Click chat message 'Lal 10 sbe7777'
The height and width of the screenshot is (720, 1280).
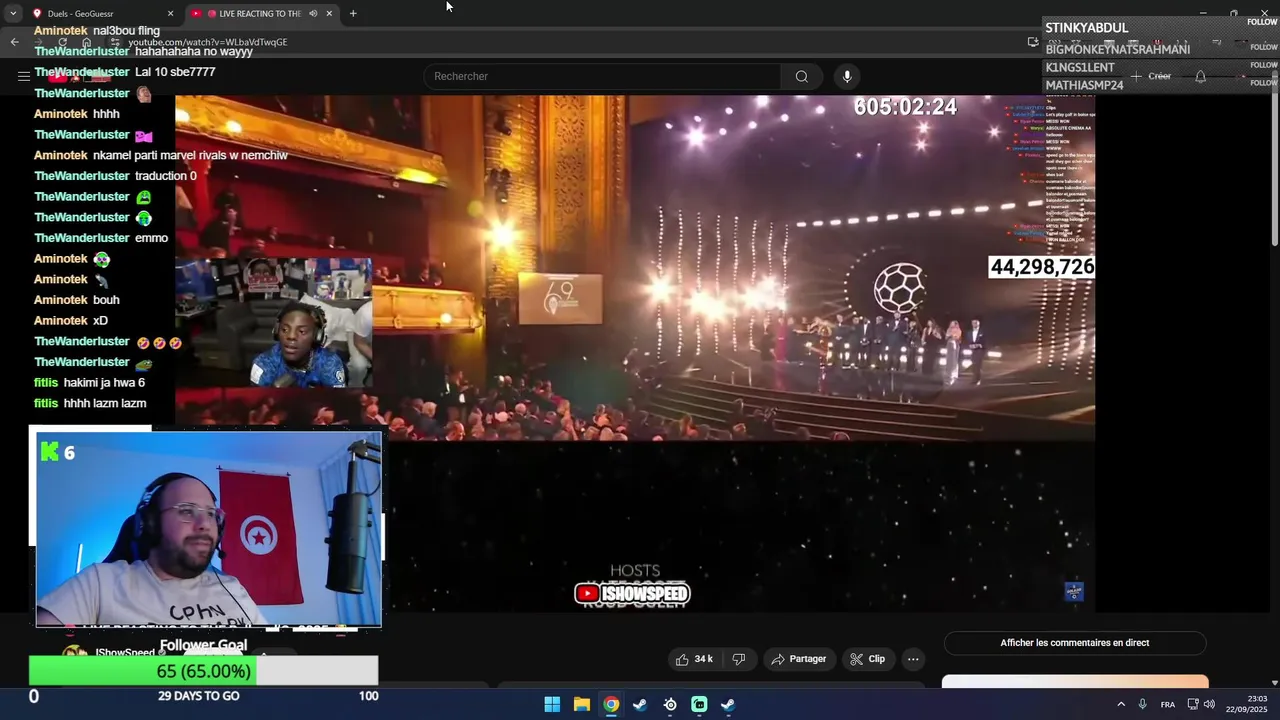coord(175,72)
